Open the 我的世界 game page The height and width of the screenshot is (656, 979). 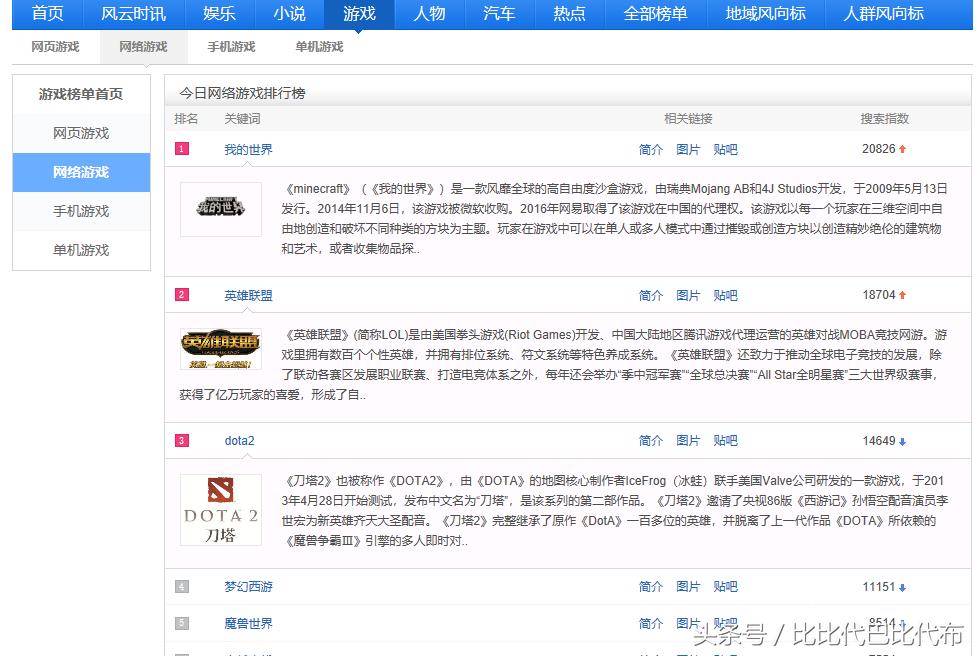coord(249,149)
